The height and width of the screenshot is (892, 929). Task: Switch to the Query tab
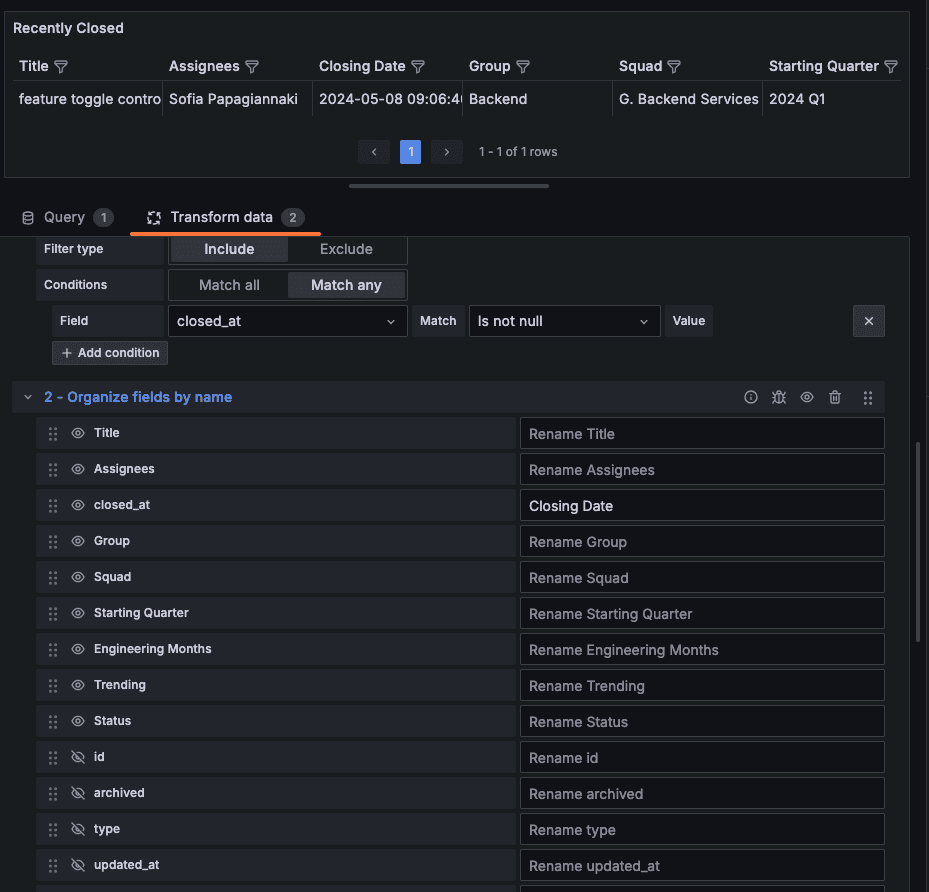click(x=66, y=217)
